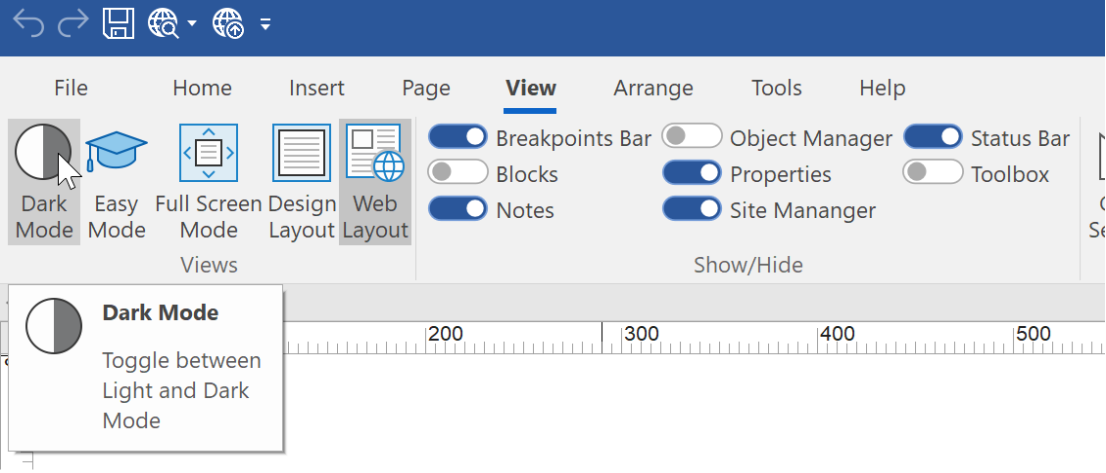The image size is (1106, 473).
Task: Click the Redo arrow in title bar
Action: (73, 25)
